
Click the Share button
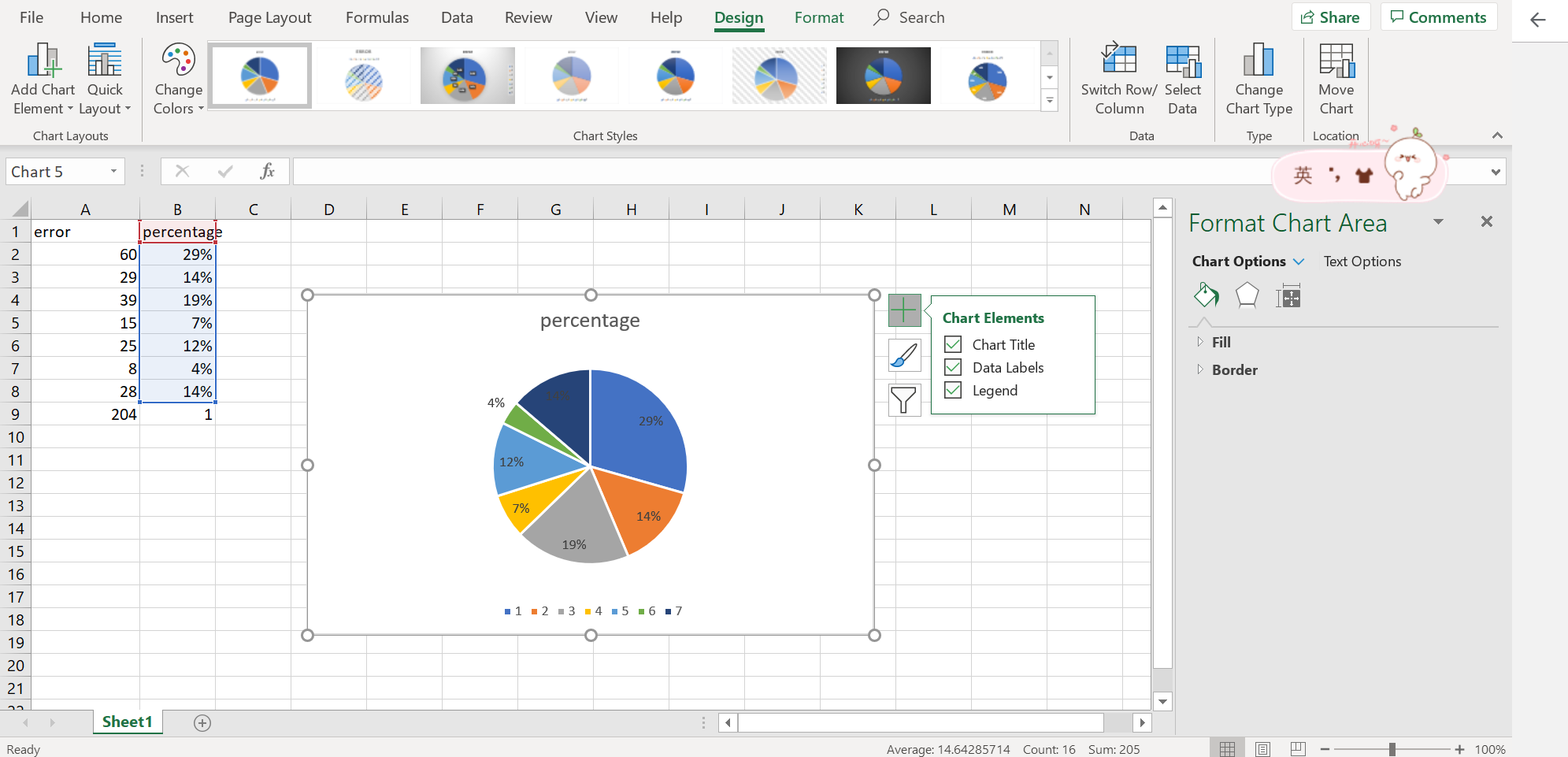1331,17
